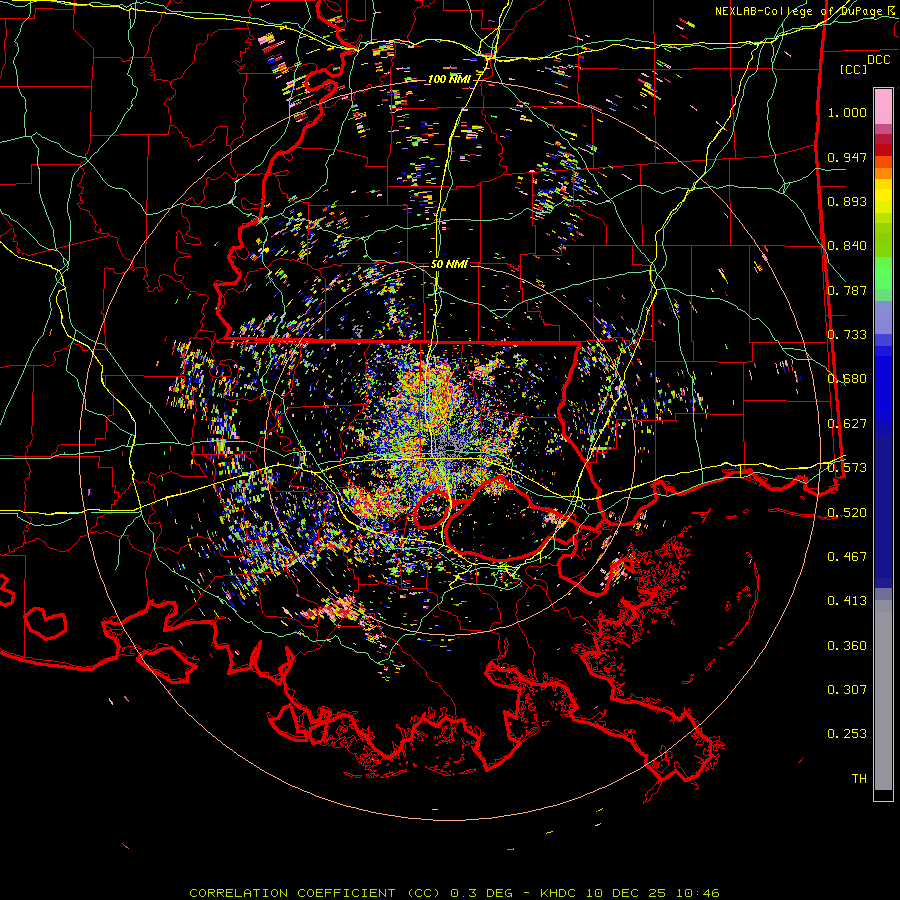Click the 0.467 scale value
Viewport: 900px width, 900px height.
847,557
